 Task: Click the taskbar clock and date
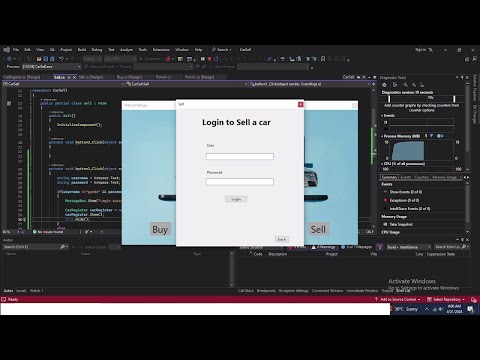click(454, 309)
